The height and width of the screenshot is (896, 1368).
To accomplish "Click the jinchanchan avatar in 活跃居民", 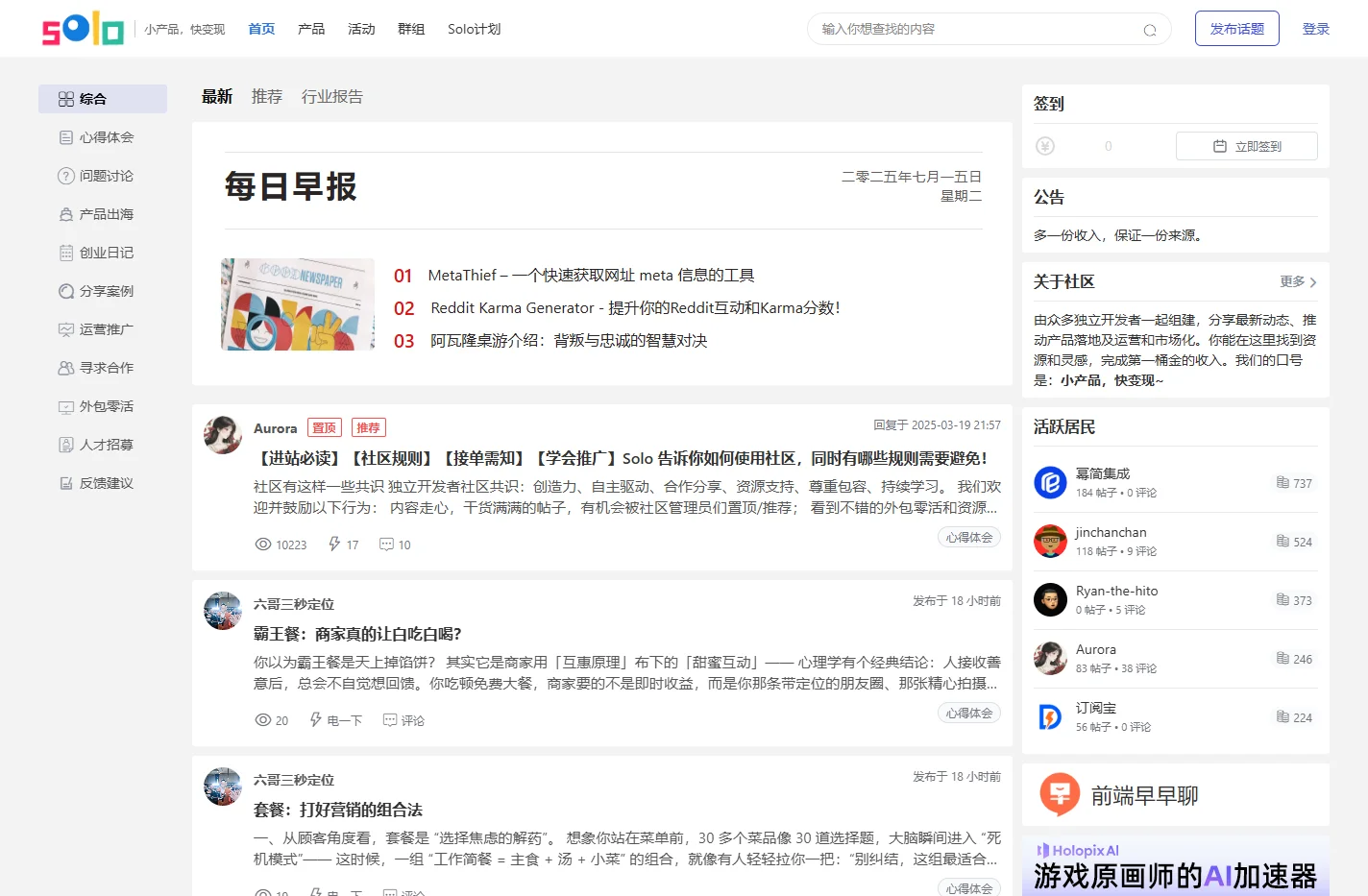I will [x=1050, y=541].
